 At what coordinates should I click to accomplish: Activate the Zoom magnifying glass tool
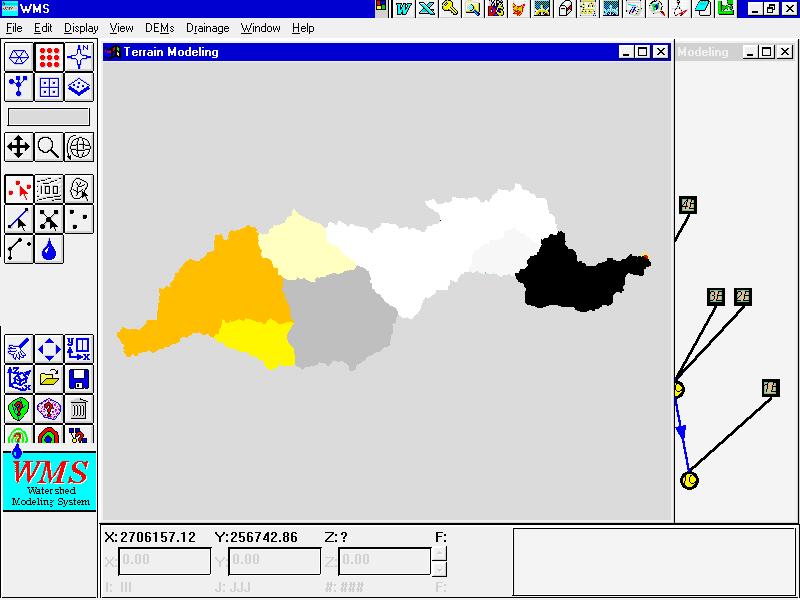click(x=49, y=148)
